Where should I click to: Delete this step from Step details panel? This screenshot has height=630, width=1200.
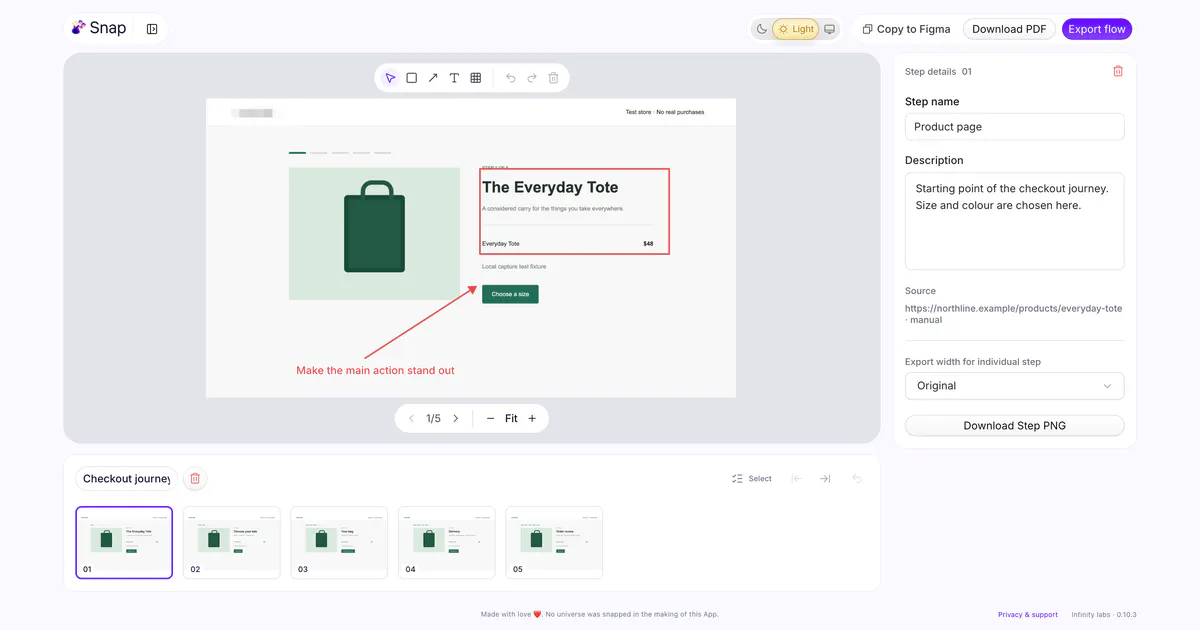point(1118,71)
